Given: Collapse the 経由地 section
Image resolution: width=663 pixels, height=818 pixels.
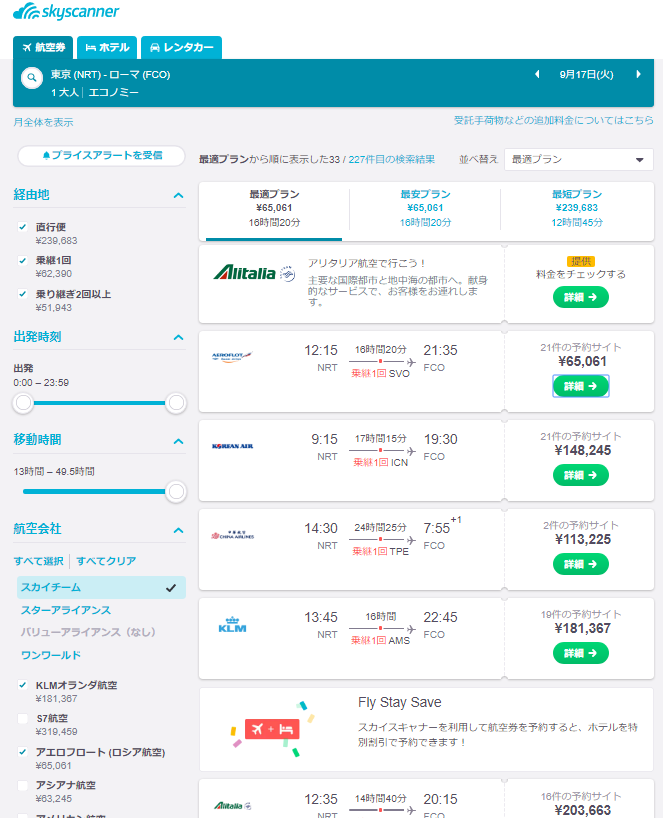Looking at the screenshot, I should (178, 196).
